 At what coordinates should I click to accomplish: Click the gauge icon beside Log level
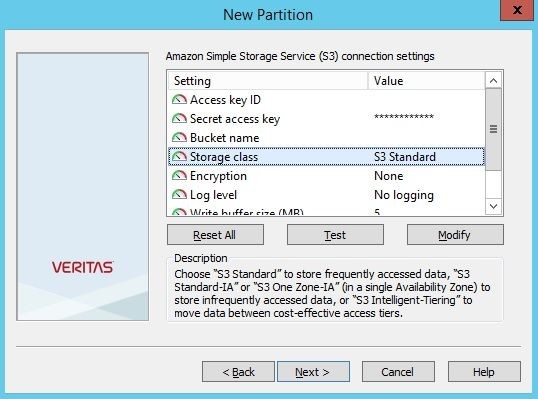(179, 195)
